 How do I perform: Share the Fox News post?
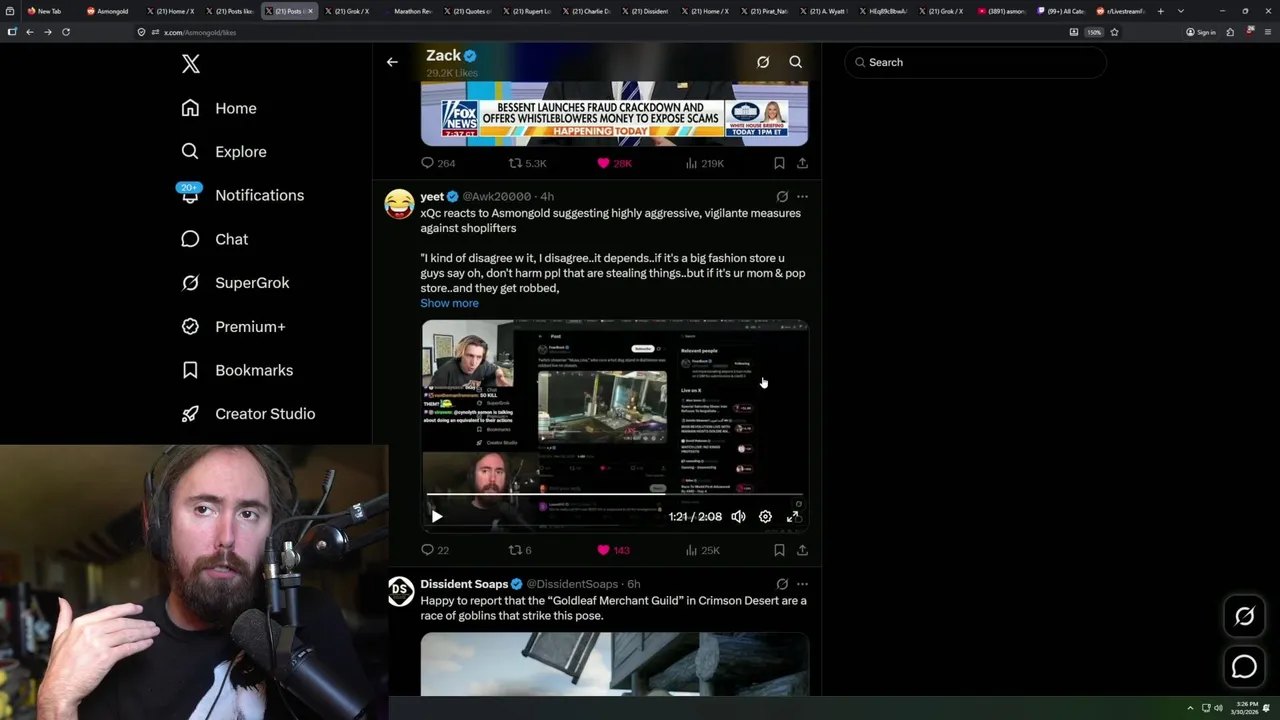pos(802,163)
